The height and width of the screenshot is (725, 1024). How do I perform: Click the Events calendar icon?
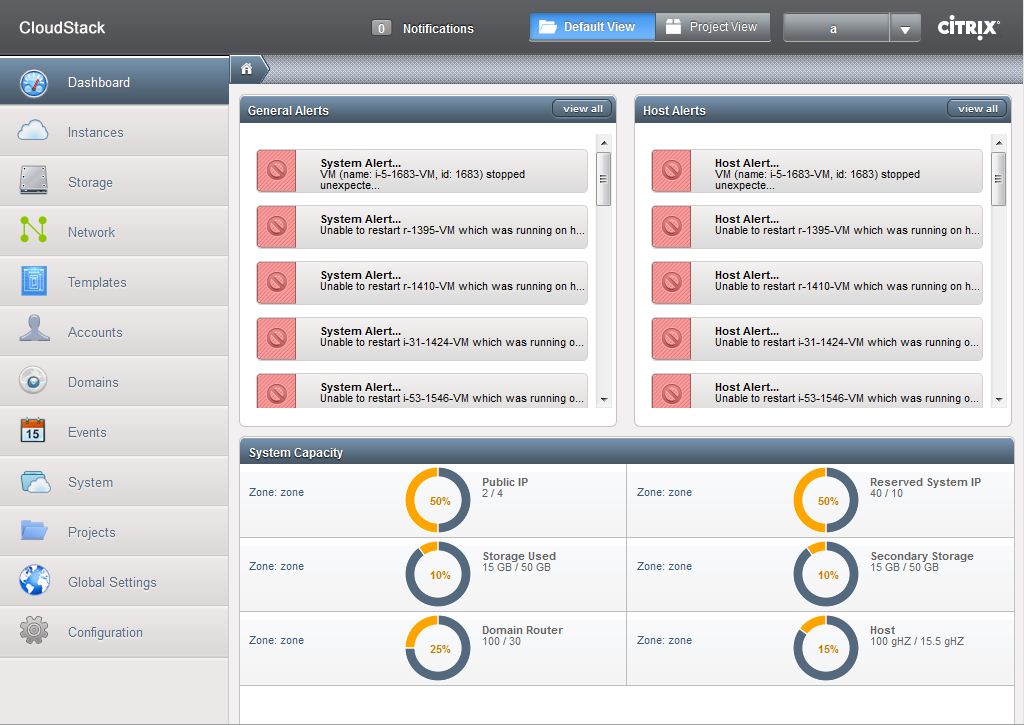[33, 430]
